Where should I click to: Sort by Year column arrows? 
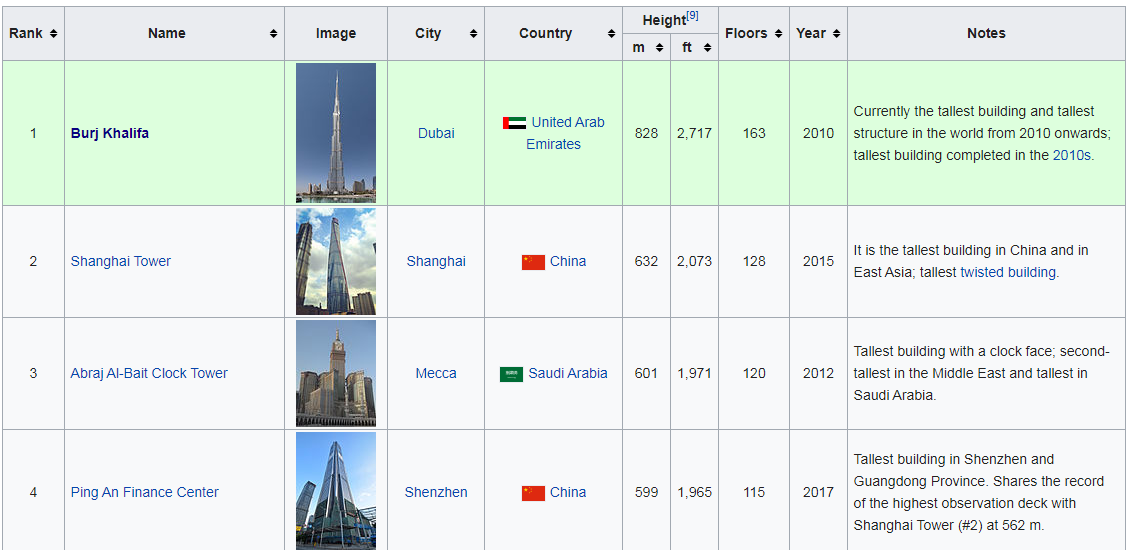coord(836,34)
